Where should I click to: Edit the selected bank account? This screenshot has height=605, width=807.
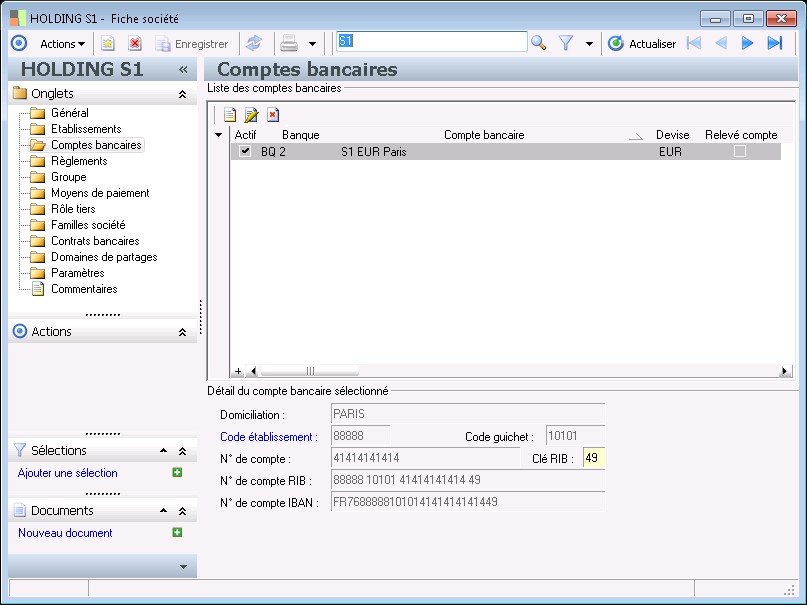click(251, 115)
